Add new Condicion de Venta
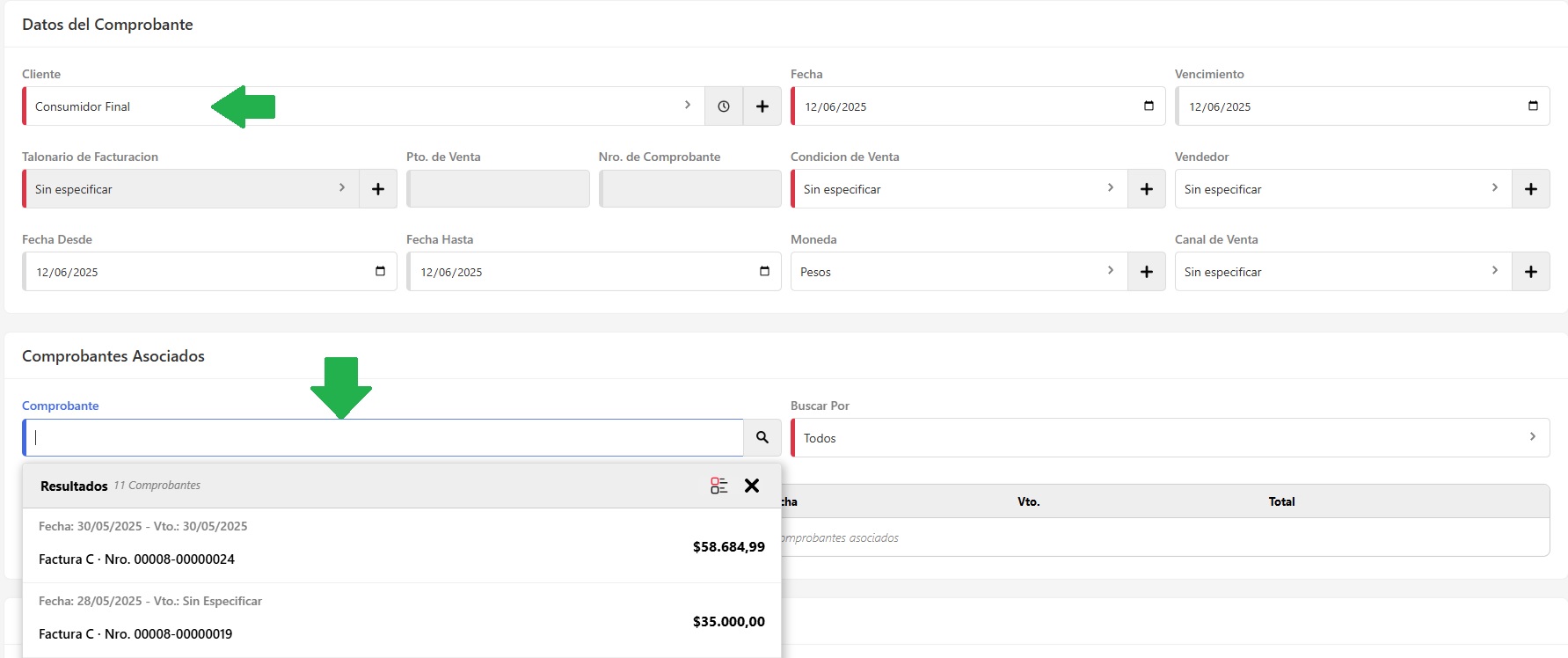The height and width of the screenshot is (658, 1568). point(1147,189)
